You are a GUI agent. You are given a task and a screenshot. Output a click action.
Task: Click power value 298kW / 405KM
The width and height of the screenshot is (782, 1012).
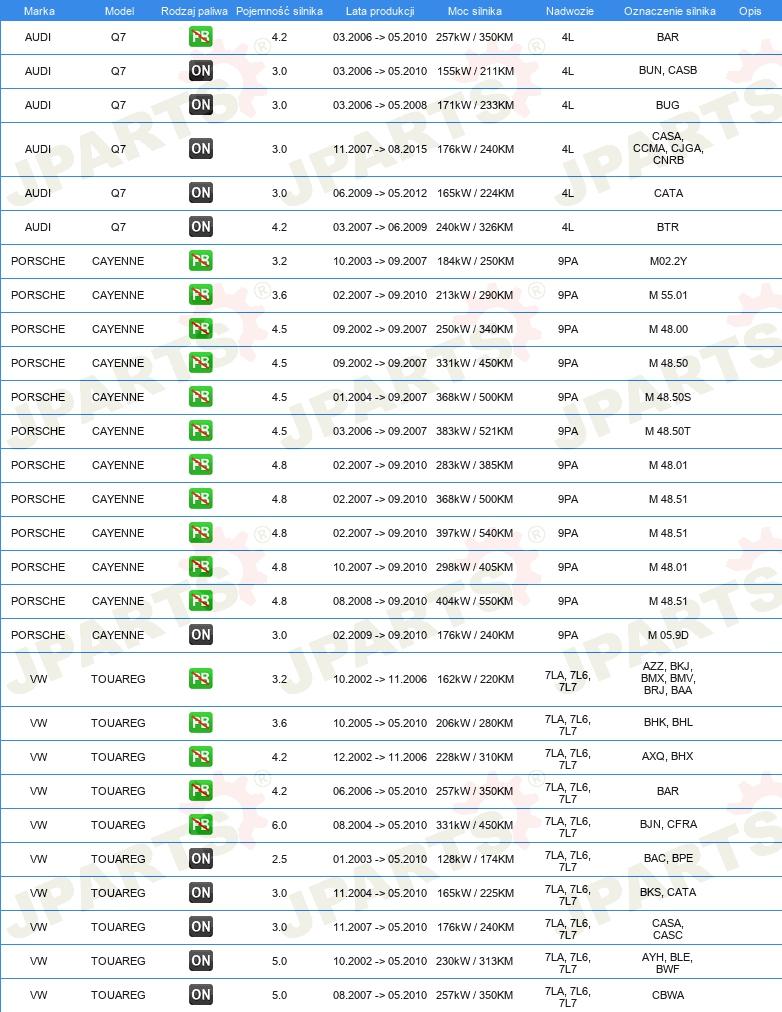[475, 567]
